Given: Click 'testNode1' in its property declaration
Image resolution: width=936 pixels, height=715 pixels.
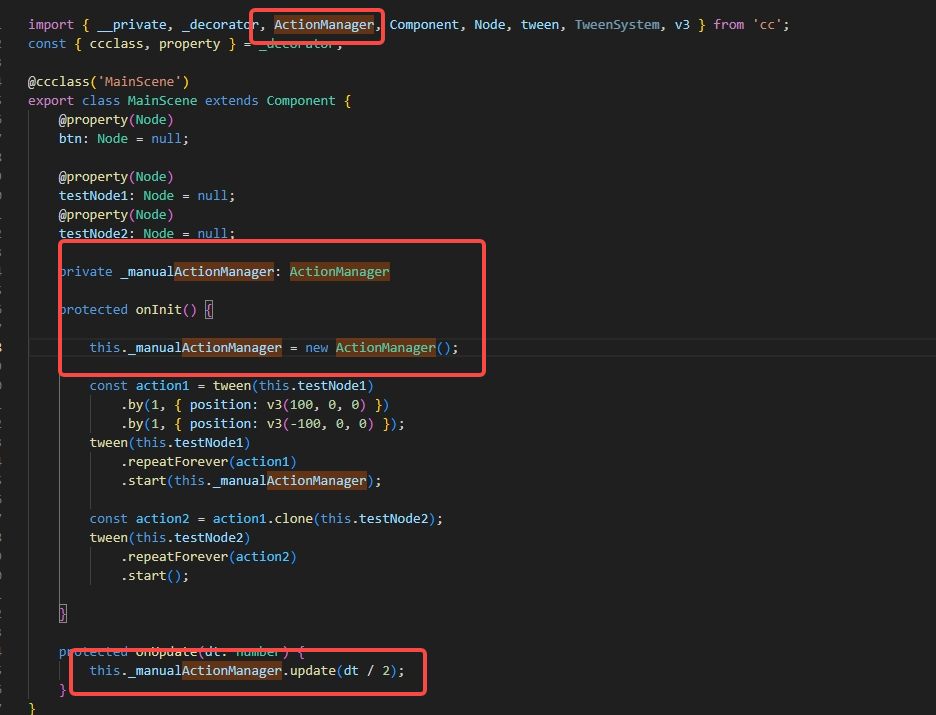Looking at the screenshot, I should coord(93,196).
